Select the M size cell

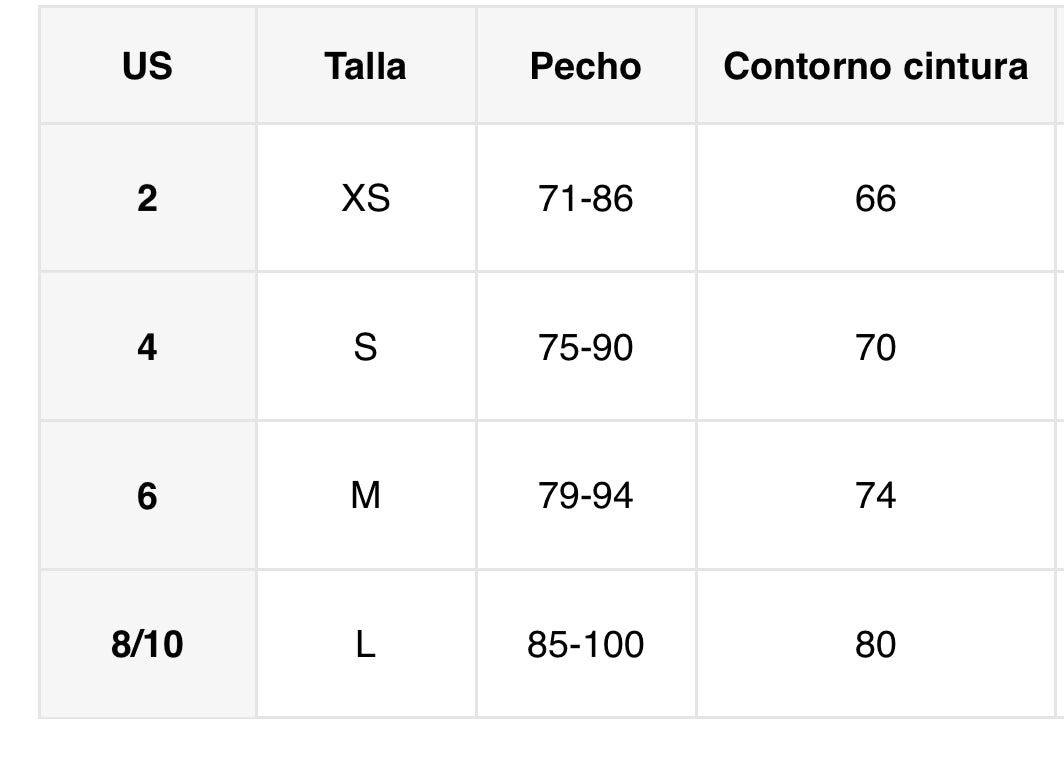tap(365, 495)
